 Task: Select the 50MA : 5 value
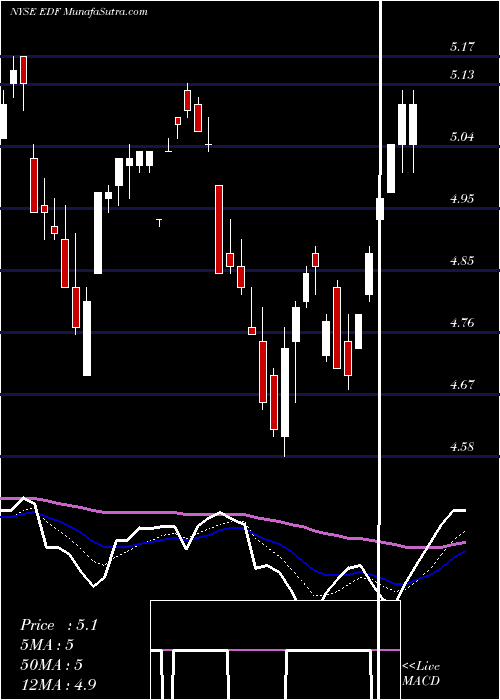[x=51, y=665]
